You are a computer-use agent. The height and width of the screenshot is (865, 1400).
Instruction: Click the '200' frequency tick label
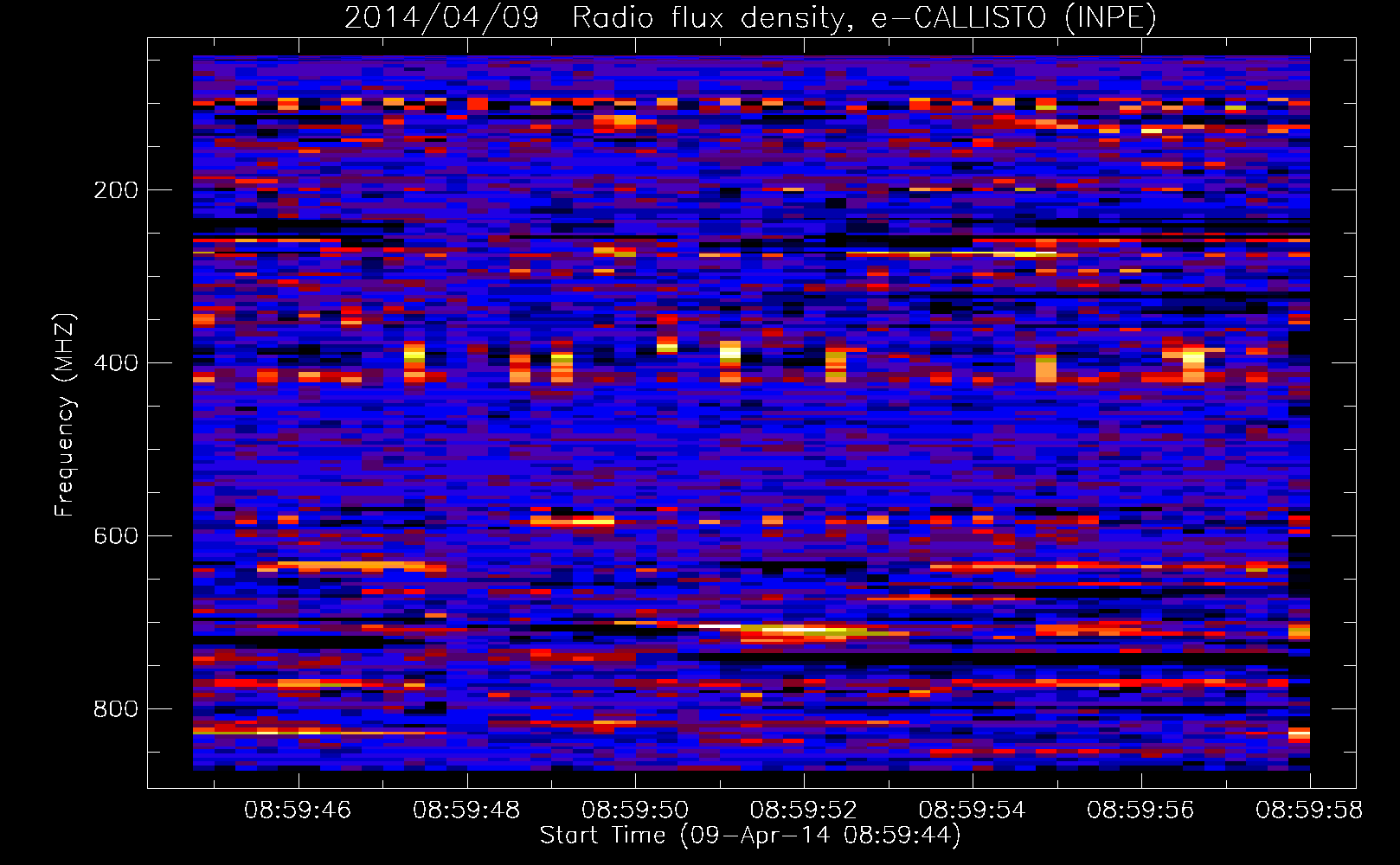116,190
